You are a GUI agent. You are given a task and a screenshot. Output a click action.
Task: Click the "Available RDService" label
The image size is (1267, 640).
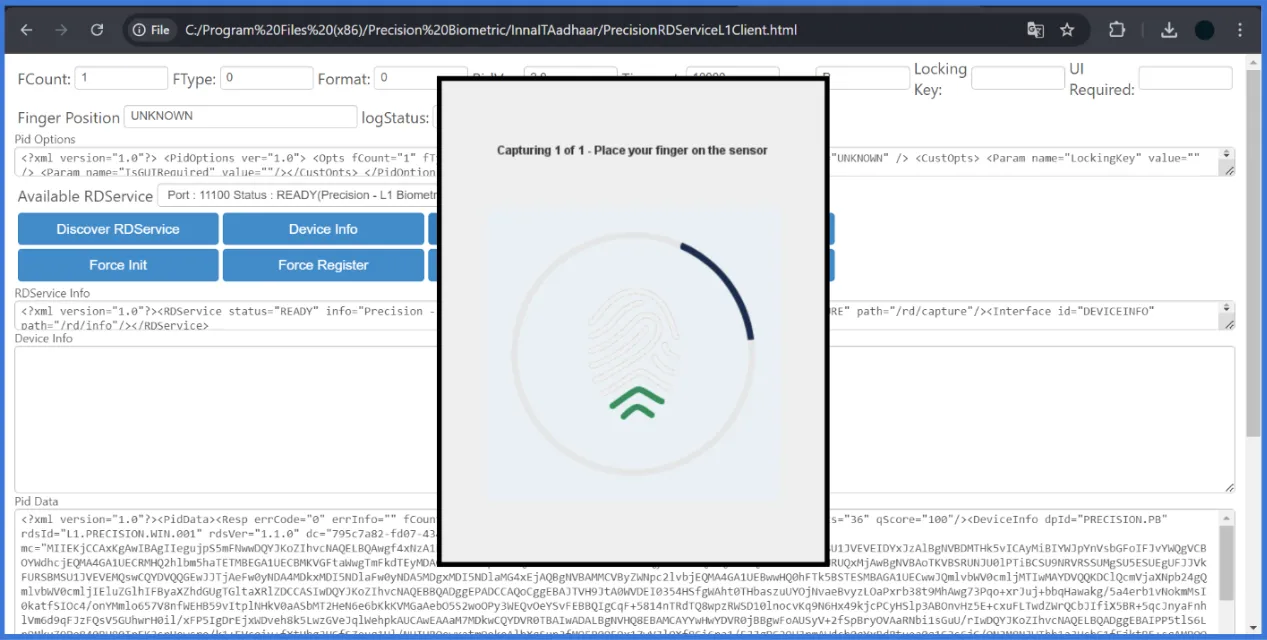85,196
